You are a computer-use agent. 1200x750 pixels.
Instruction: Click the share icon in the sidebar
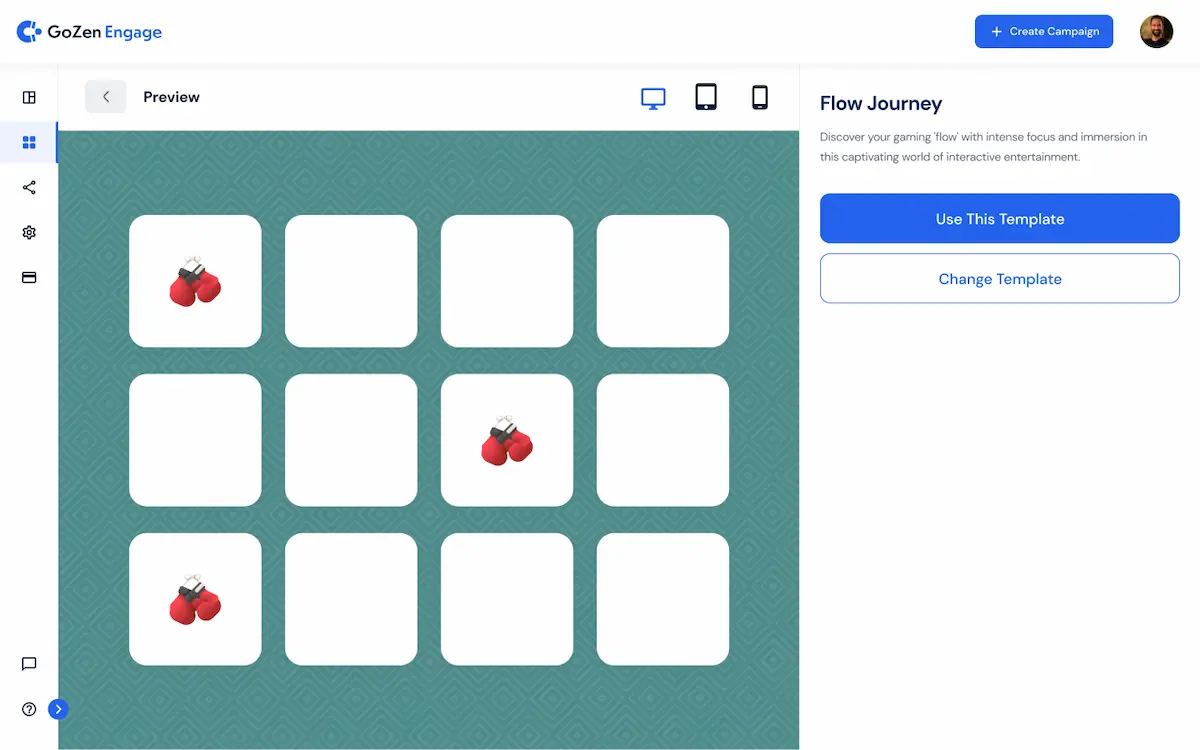click(x=28, y=187)
